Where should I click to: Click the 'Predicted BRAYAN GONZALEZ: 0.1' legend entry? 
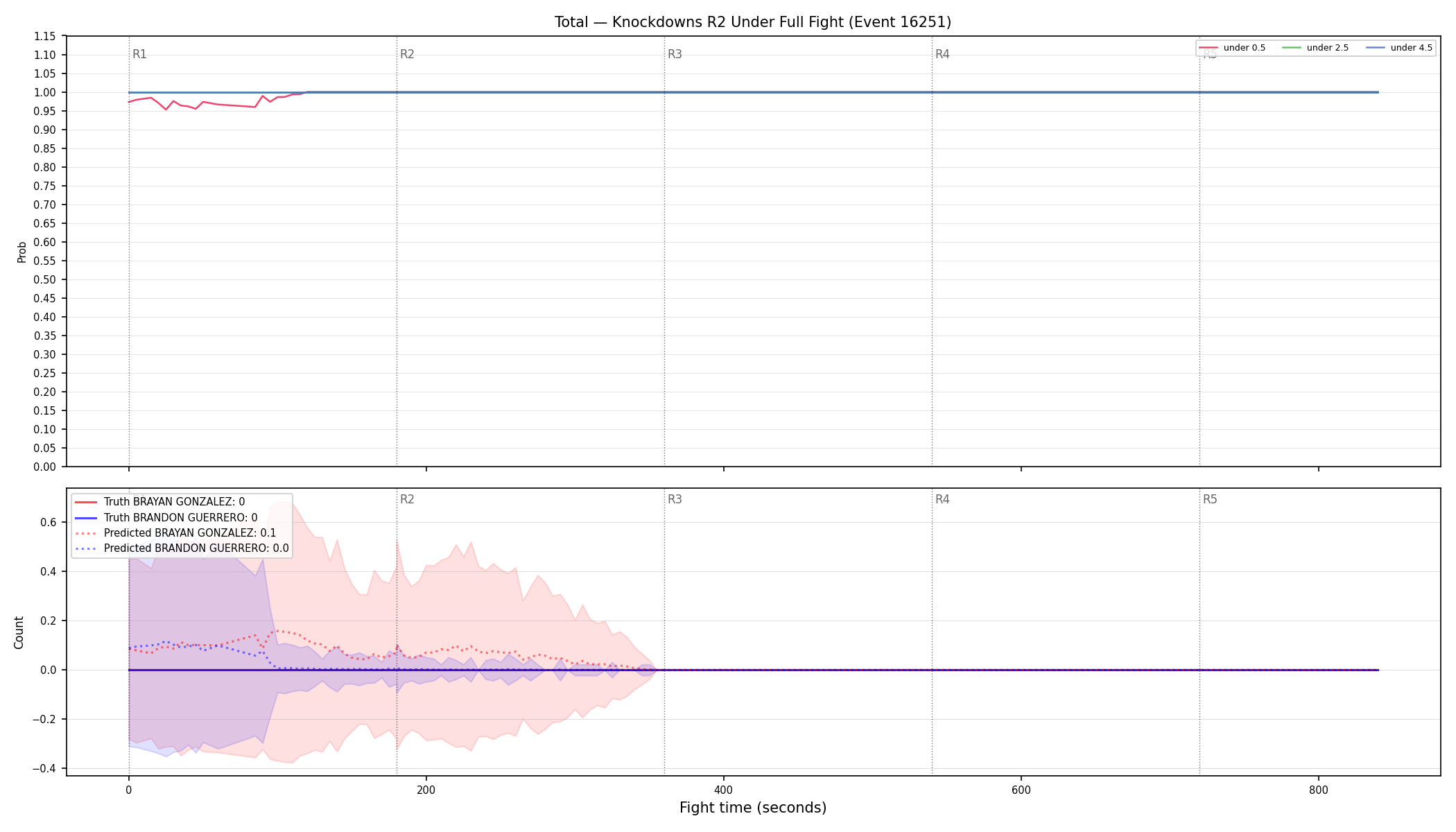tap(175, 533)
